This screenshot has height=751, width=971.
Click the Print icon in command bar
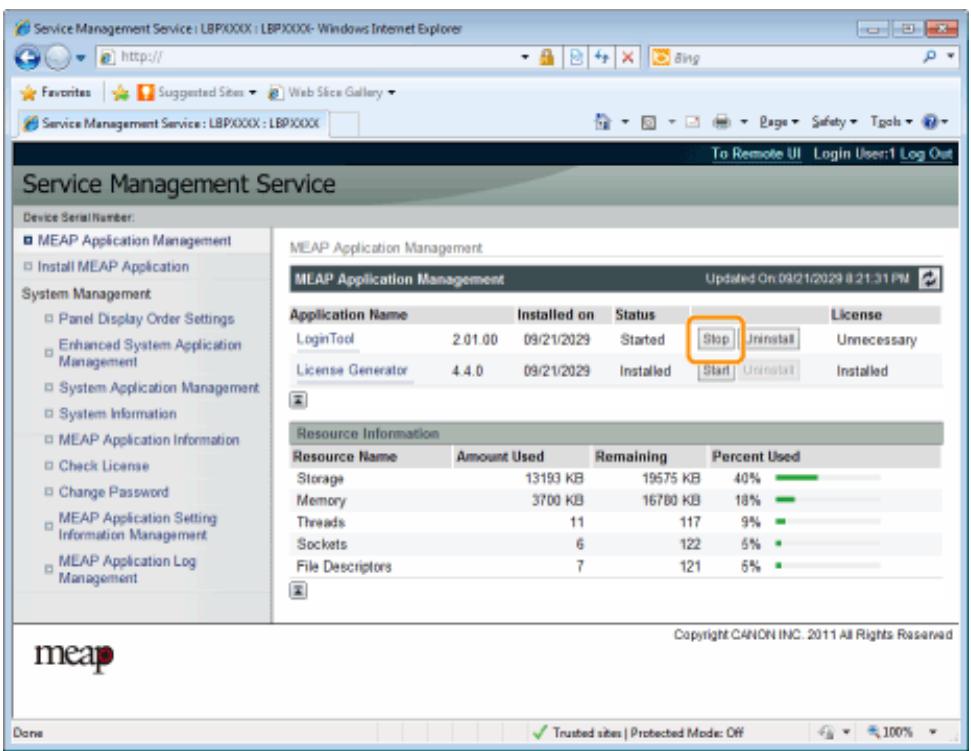pyautogui.click(x=721, y=123)
